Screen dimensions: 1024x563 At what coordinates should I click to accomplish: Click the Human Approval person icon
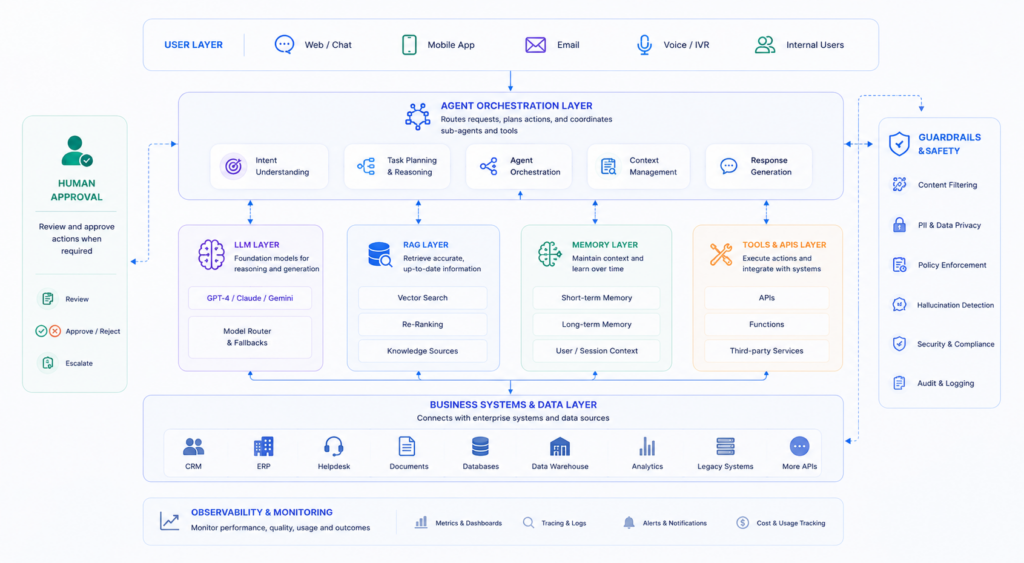coord(76,151)
